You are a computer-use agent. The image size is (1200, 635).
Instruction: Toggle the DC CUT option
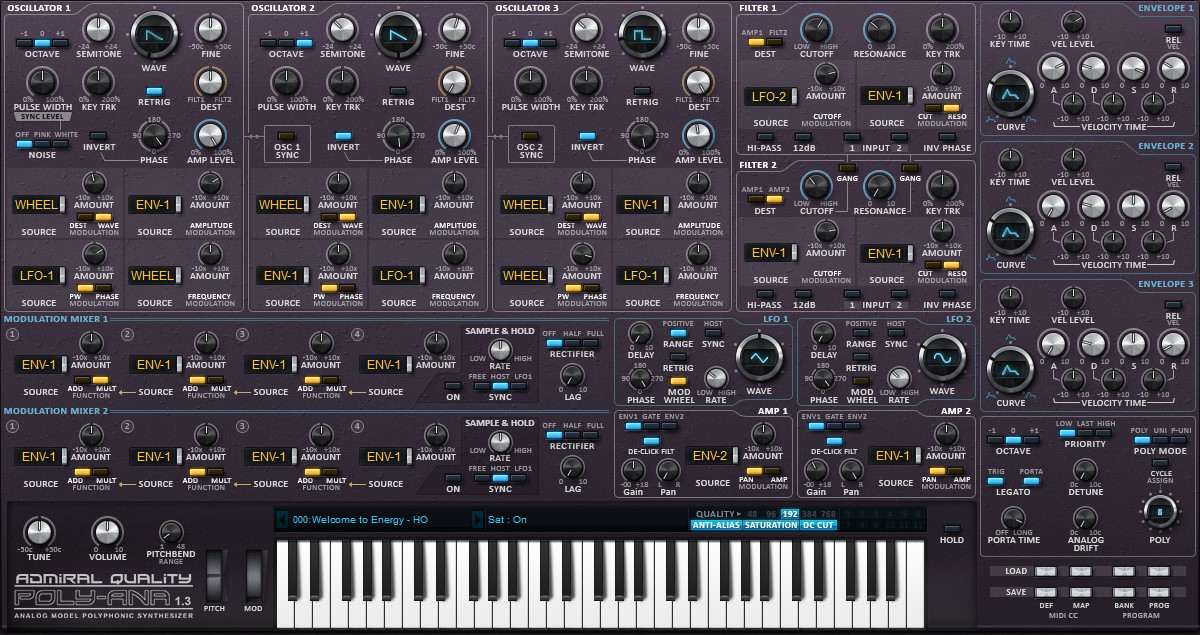point(818,525)
